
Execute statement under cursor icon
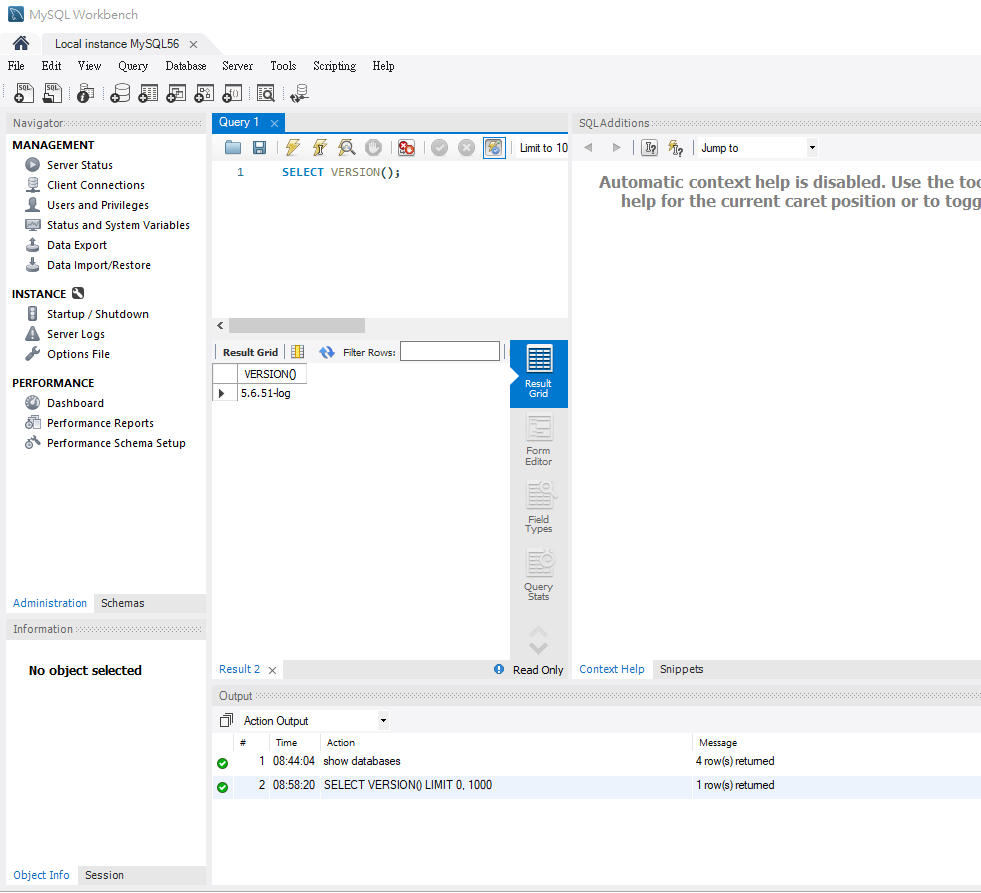320,148
